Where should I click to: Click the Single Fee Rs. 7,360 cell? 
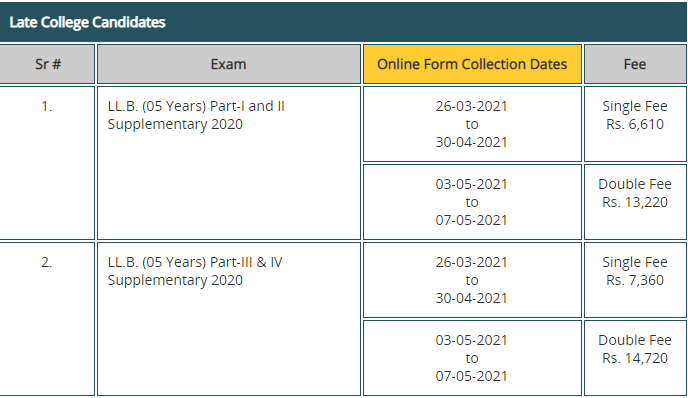(x=635, y=280)
